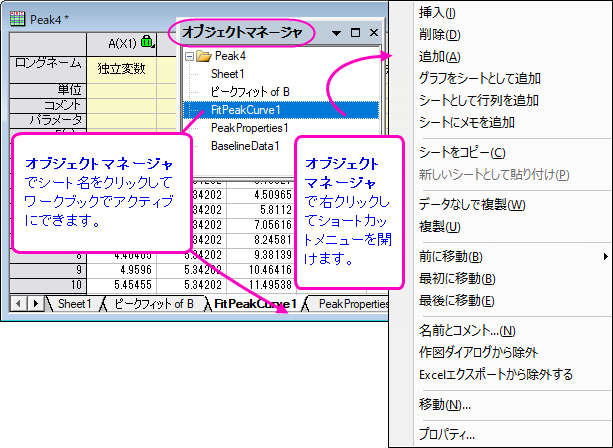Switch to the Sheet1 worksheet tab
This screenshot has width=613, height=448.
(74, 304)
